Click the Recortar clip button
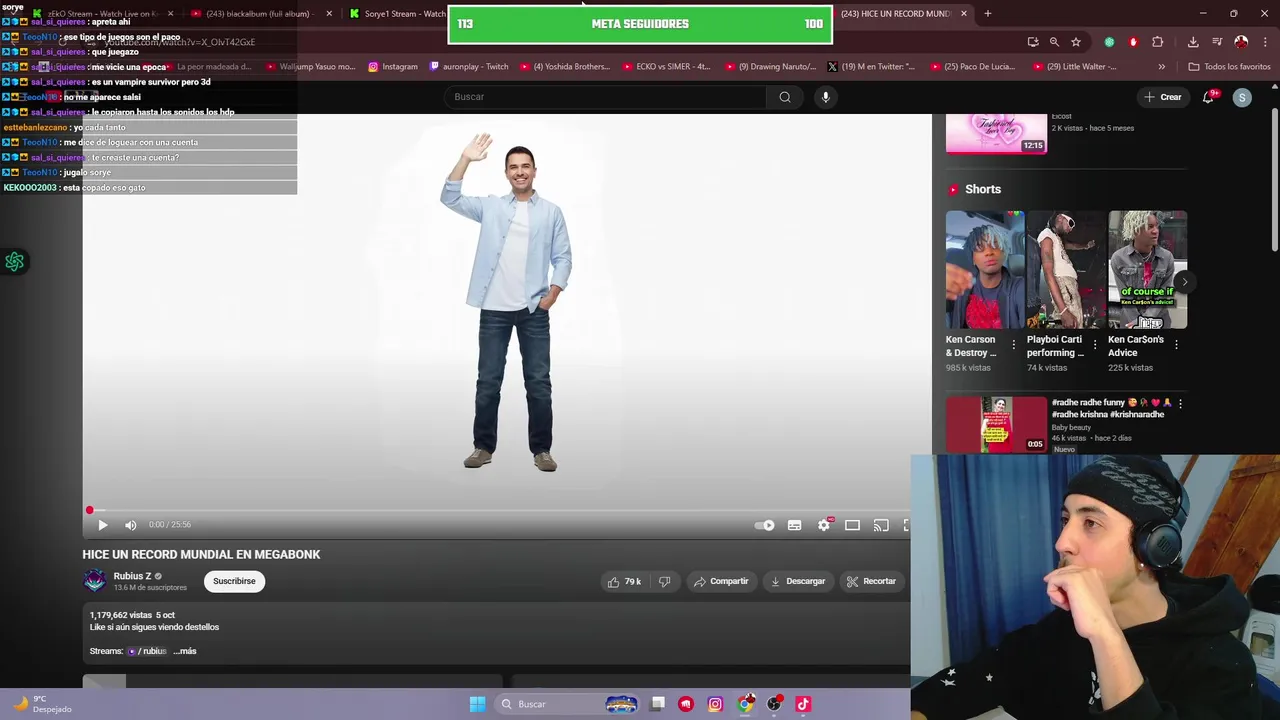This screenshot has width=1280, height=720. [x=871, y=581]
